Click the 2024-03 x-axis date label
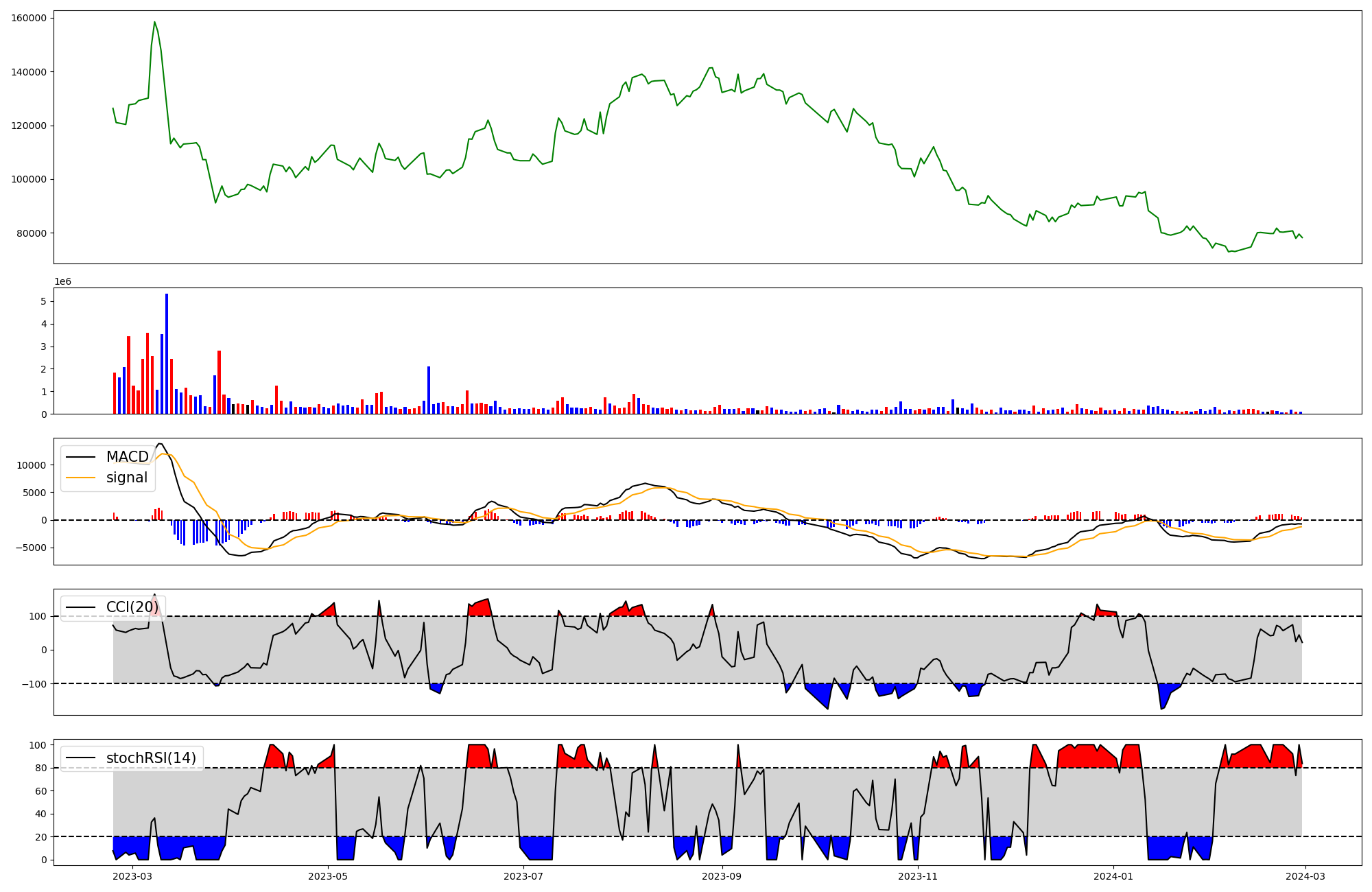 point(1304,876)
